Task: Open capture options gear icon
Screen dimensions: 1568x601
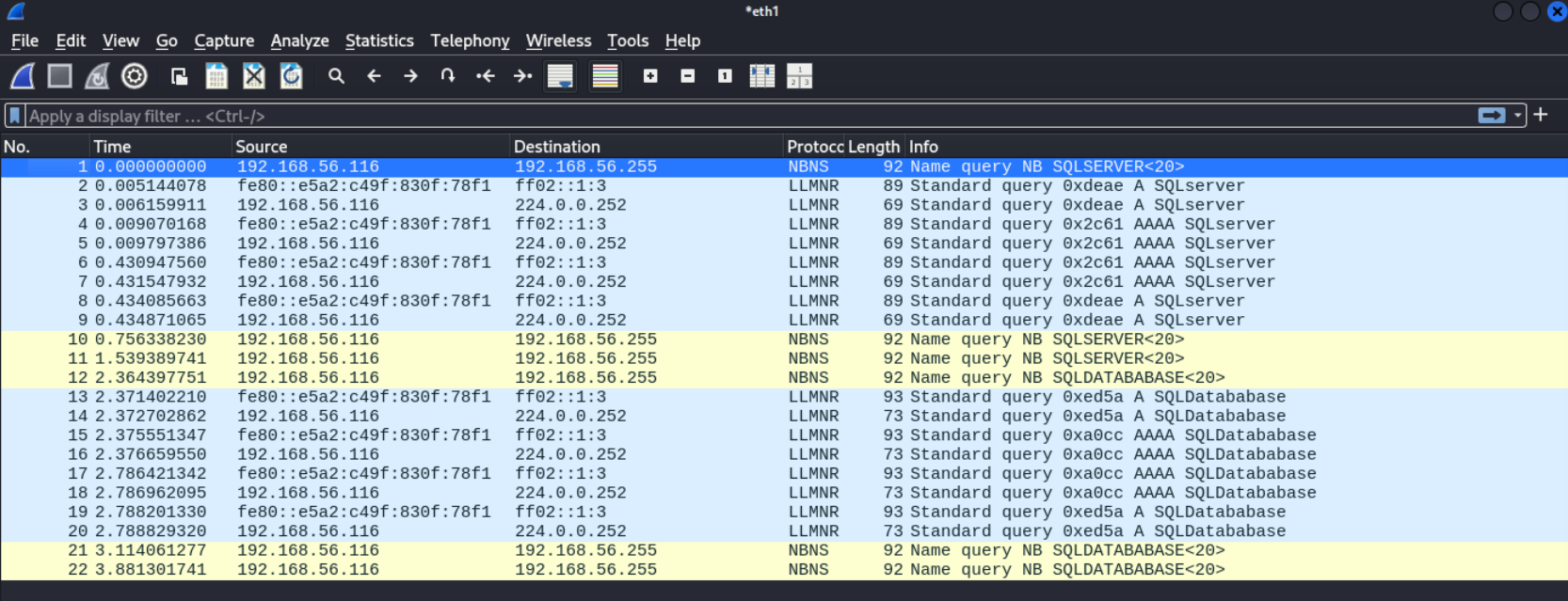Action: click(135, 76)
